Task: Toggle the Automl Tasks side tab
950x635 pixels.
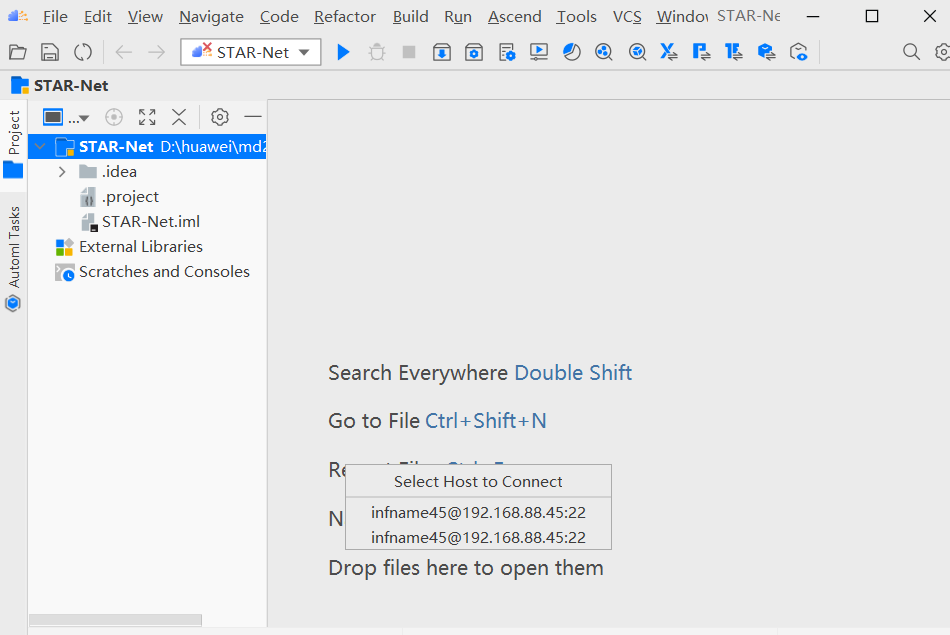Action: [13, 258]
